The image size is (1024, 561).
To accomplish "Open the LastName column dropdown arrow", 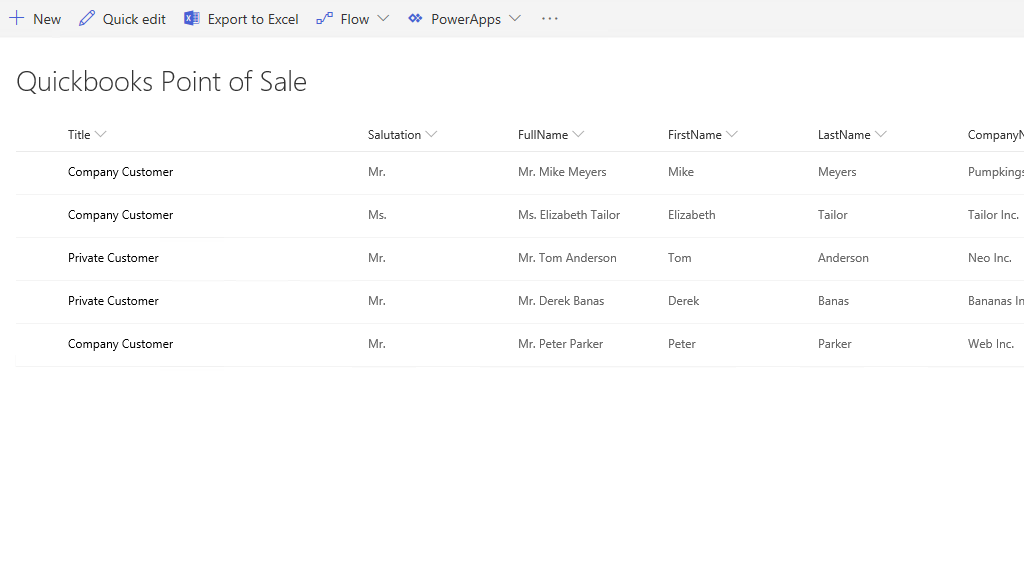I will 880,134.
